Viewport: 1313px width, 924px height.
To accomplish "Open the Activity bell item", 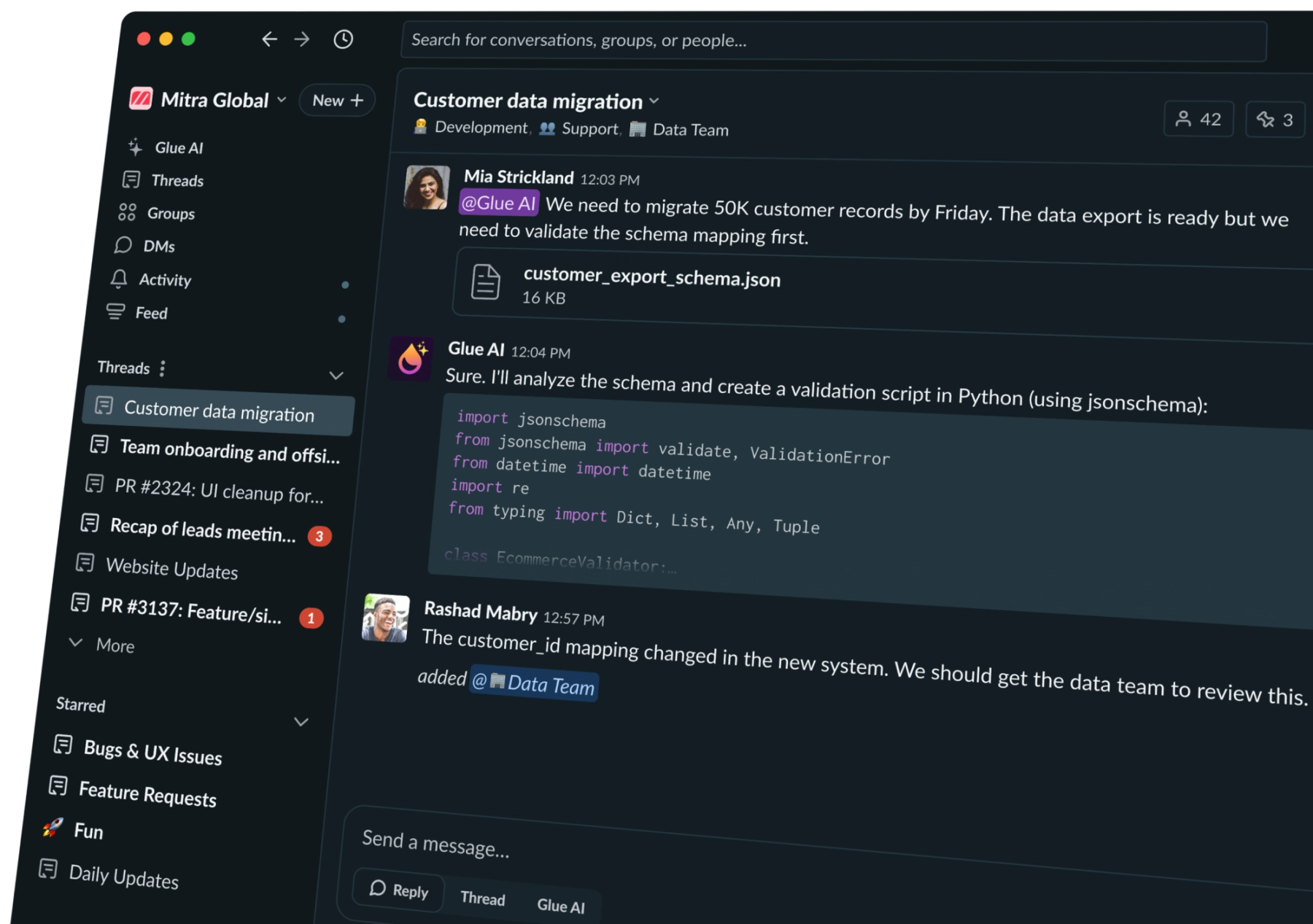I will tap(152, 279).
